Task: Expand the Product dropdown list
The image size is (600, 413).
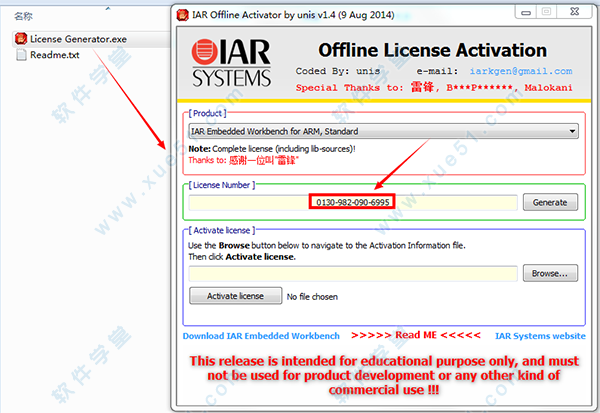Action: 572,131
